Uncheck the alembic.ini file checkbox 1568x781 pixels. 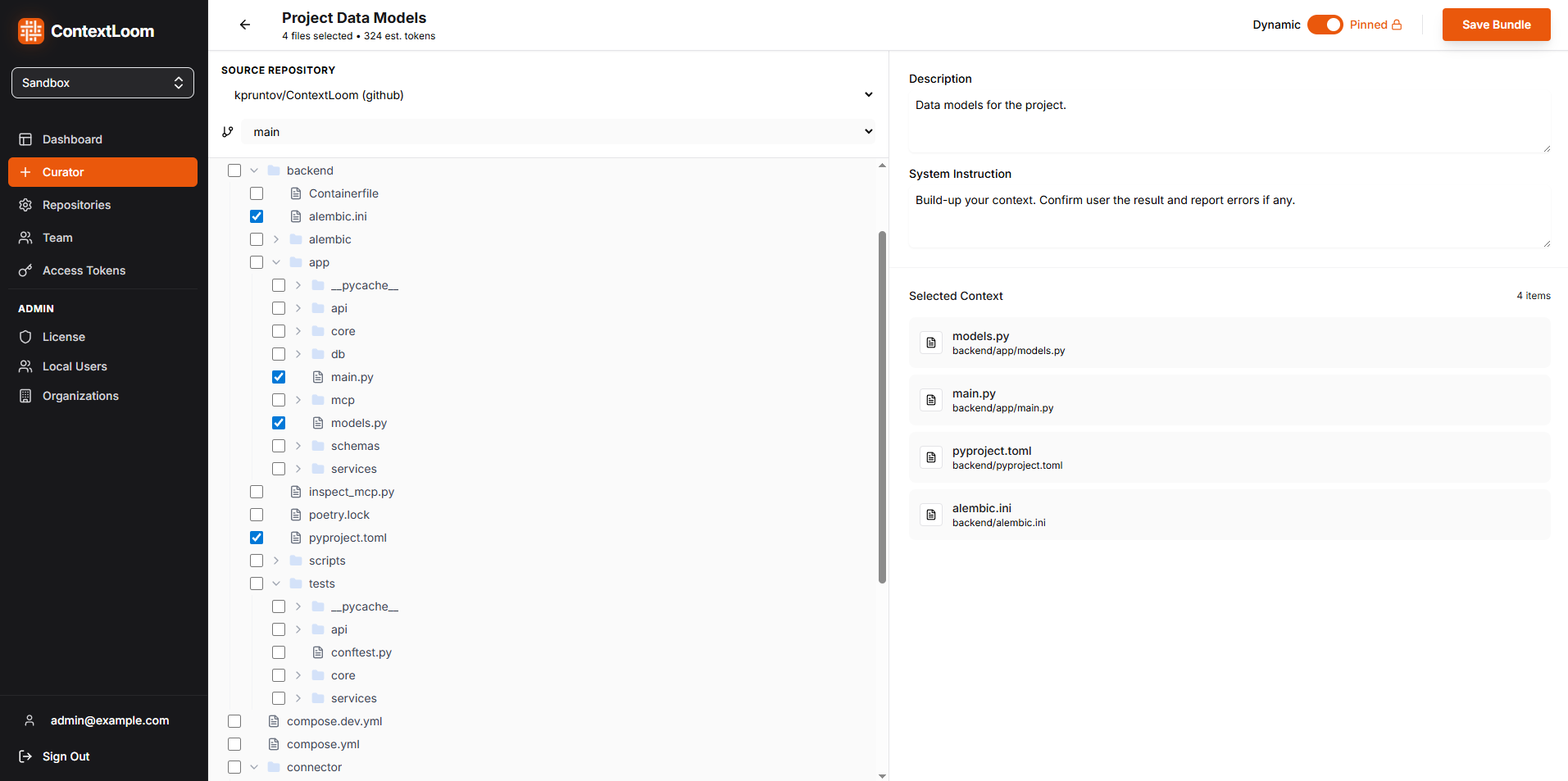click(257, 216)
